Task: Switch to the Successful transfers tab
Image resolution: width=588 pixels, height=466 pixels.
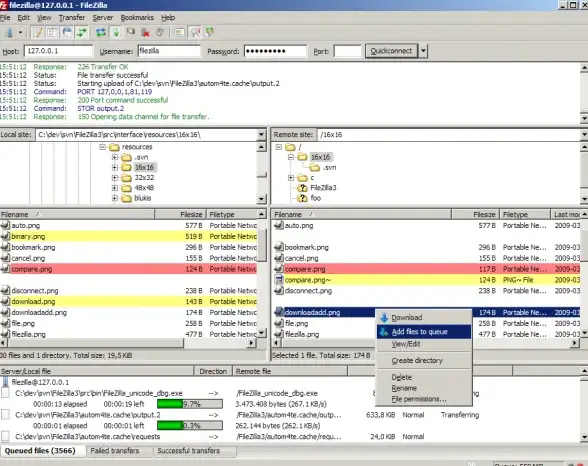Action: pyautogui.click(x=189, y=451)
